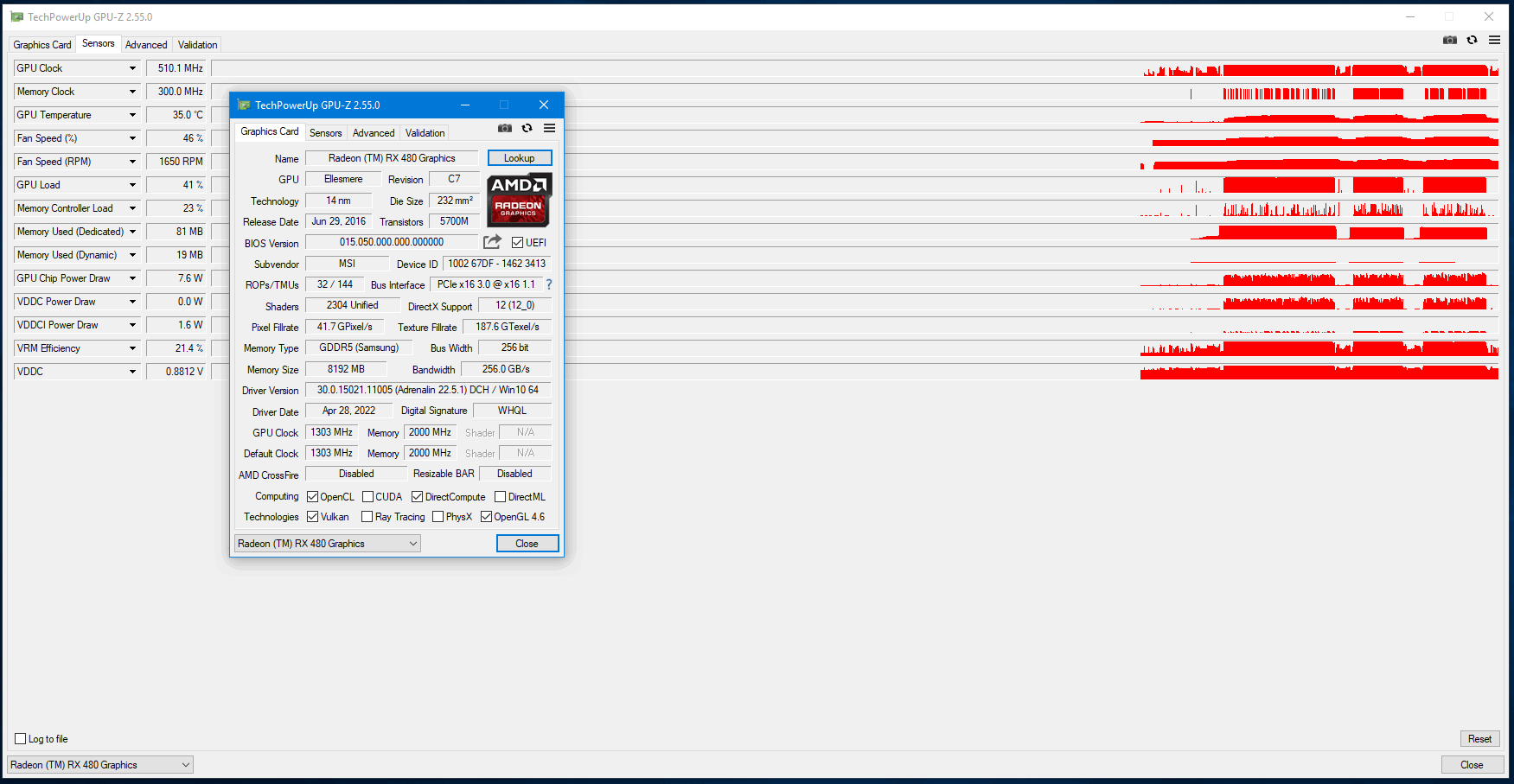Toggle Ray Tracing checkbox
The width and height of the screenshot is (1514, 784).
pyautogui.click(x=367, y=517)
